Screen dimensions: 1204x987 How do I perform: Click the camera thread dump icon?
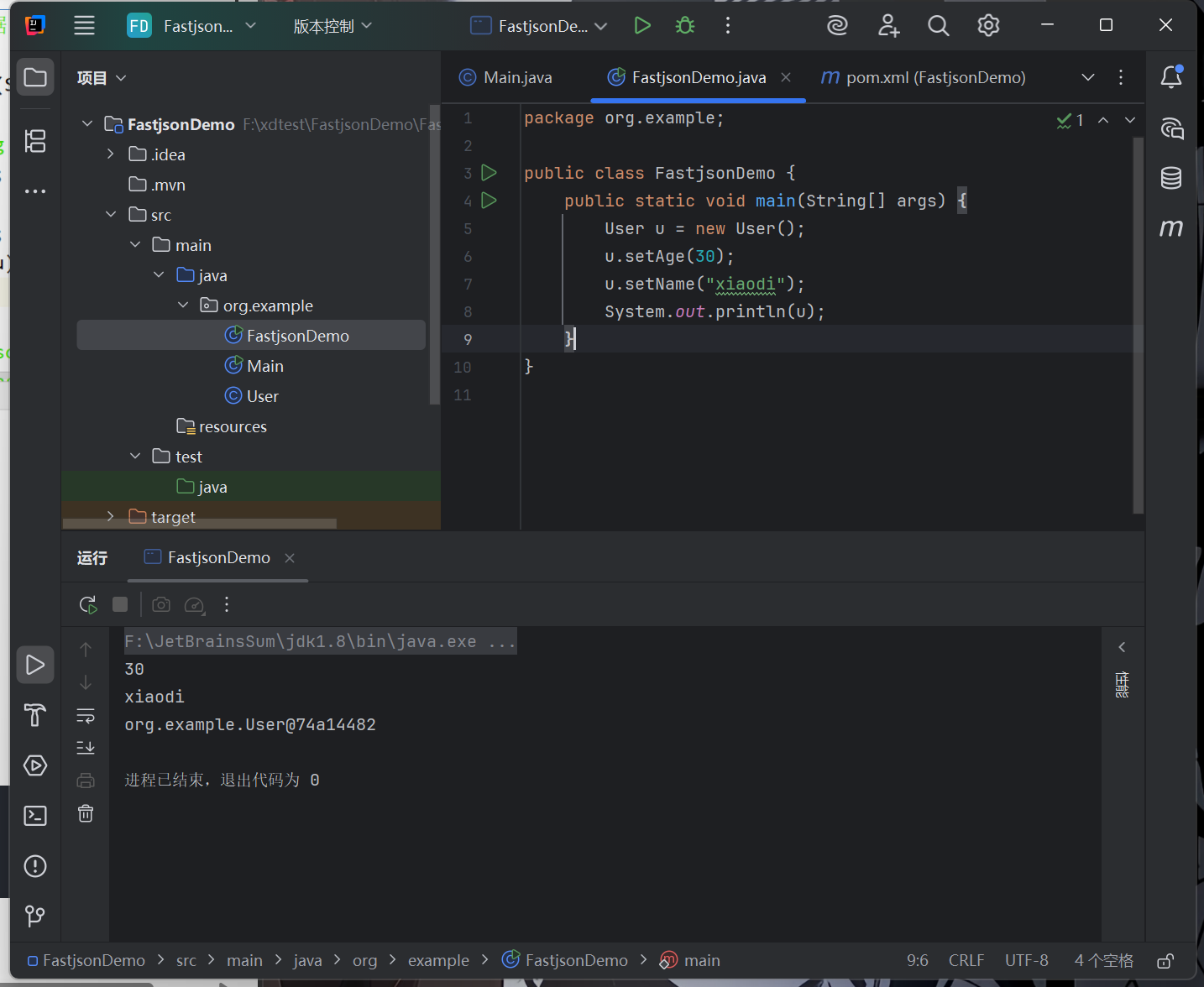161,604
